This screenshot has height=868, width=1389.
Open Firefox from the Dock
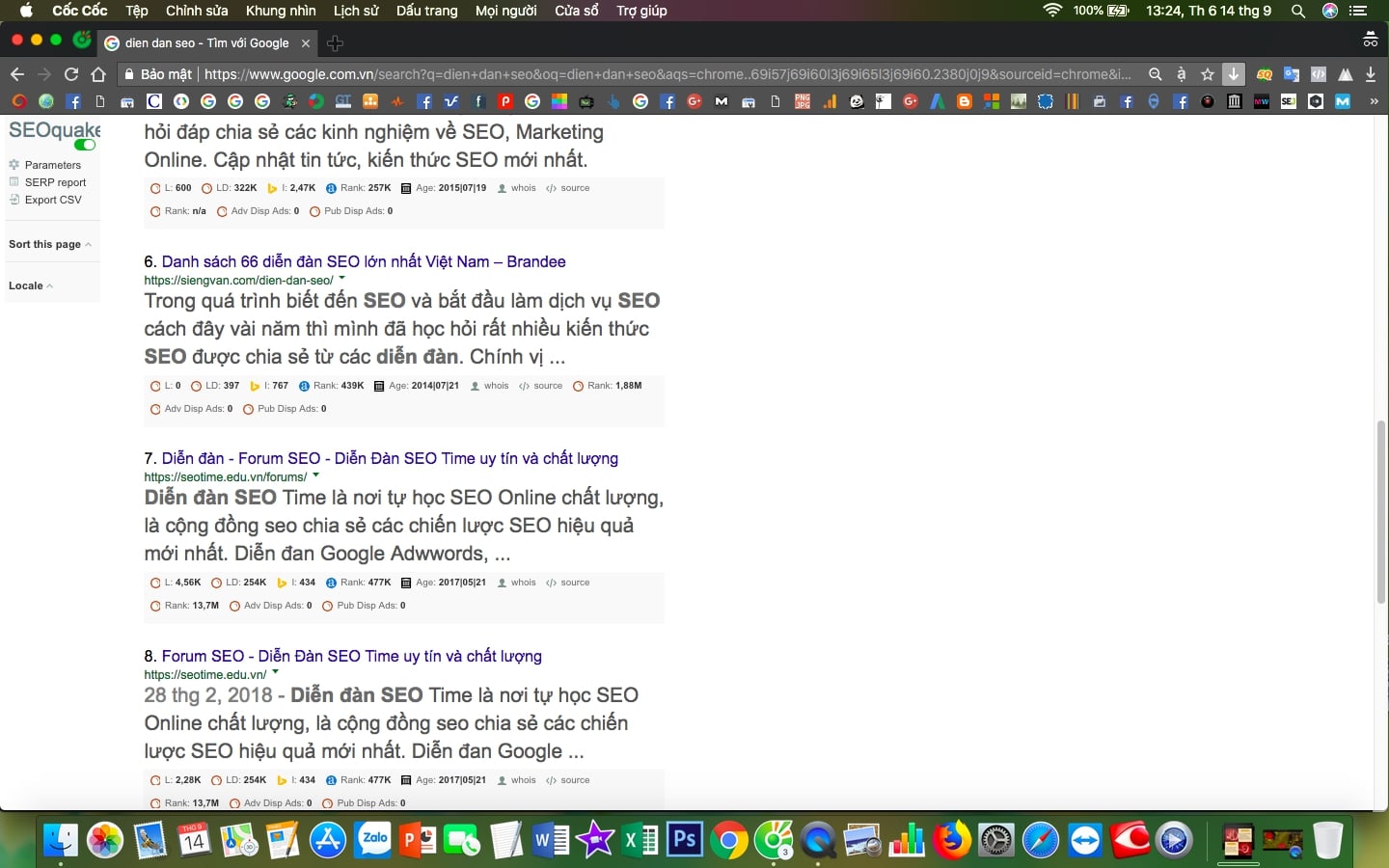click(951, 840)
